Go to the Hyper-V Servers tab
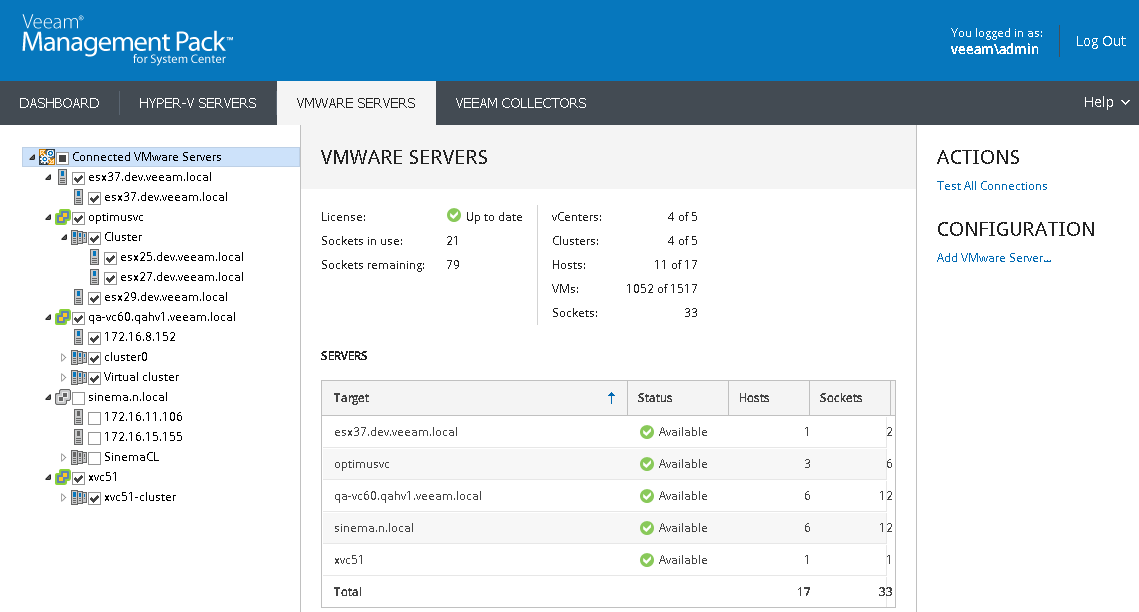Viewport: 1139px width, 612px height. click(x=197, y=103)
